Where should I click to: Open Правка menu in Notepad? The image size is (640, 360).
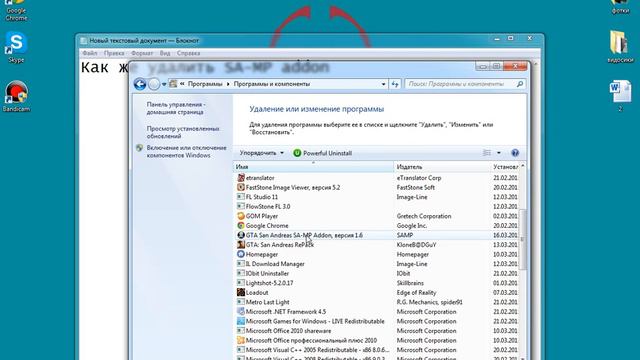114,53
